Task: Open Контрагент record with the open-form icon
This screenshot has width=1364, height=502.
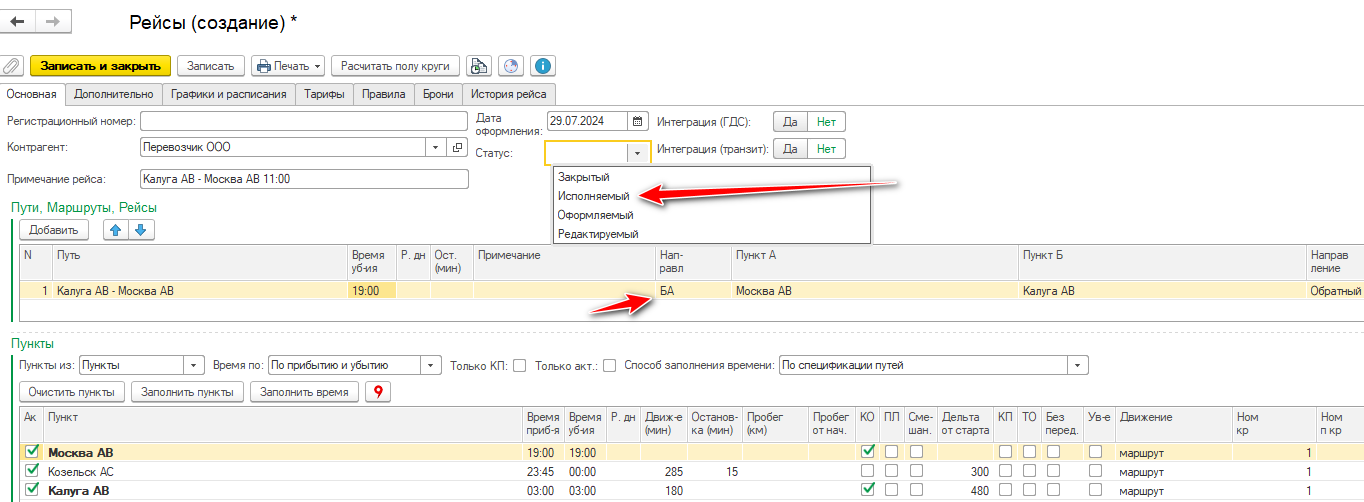Action: point(458,148)
